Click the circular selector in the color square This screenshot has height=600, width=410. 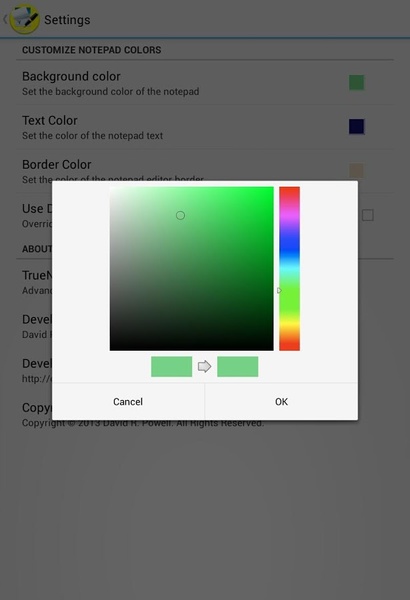click(x=180, y=215)
